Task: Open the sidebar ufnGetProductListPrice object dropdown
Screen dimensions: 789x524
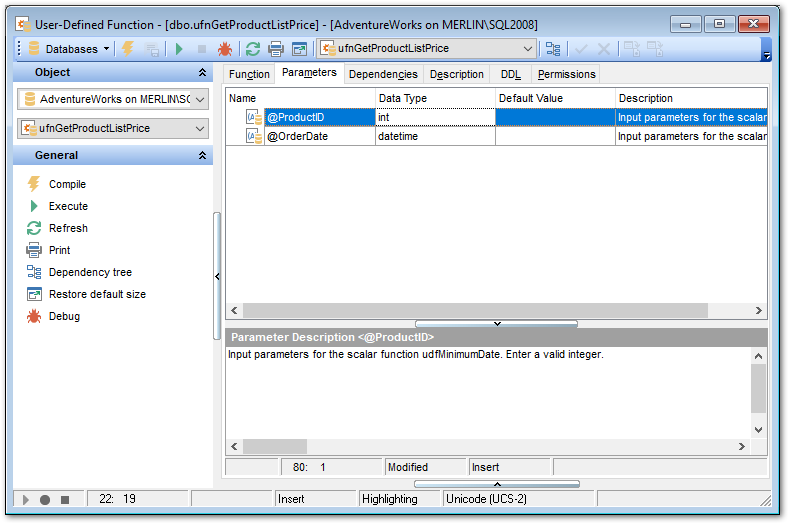Action: pyautogui.click(x=113, y=128)
